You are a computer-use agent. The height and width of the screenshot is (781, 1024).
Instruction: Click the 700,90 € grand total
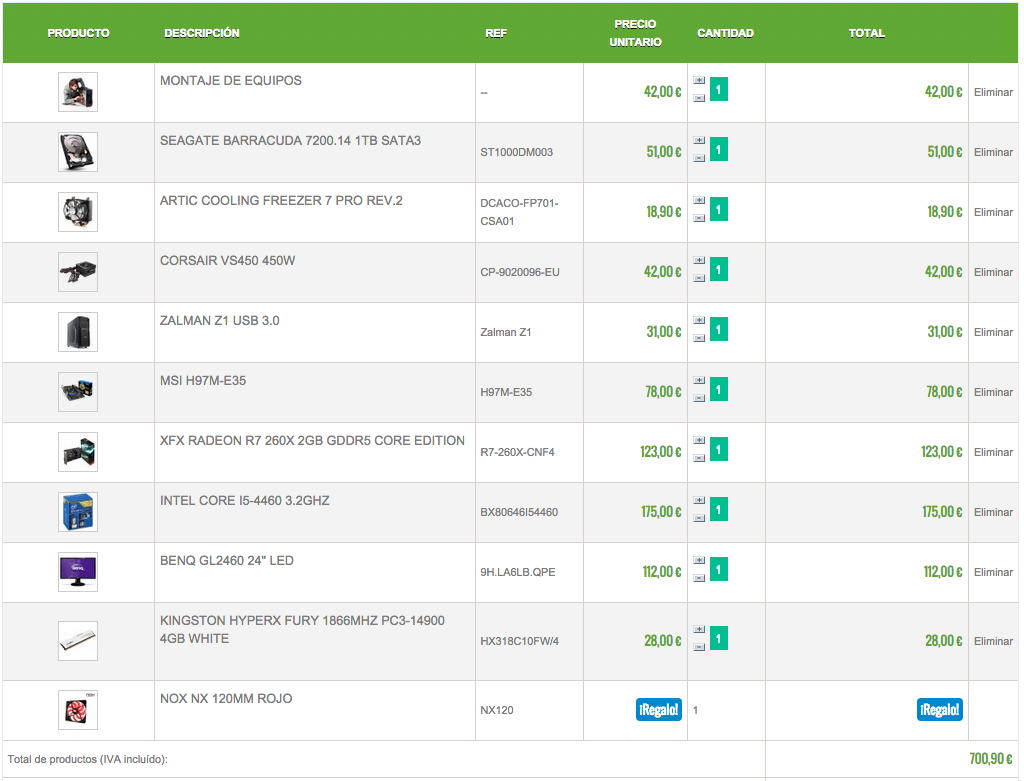click(x=991, y=759)
